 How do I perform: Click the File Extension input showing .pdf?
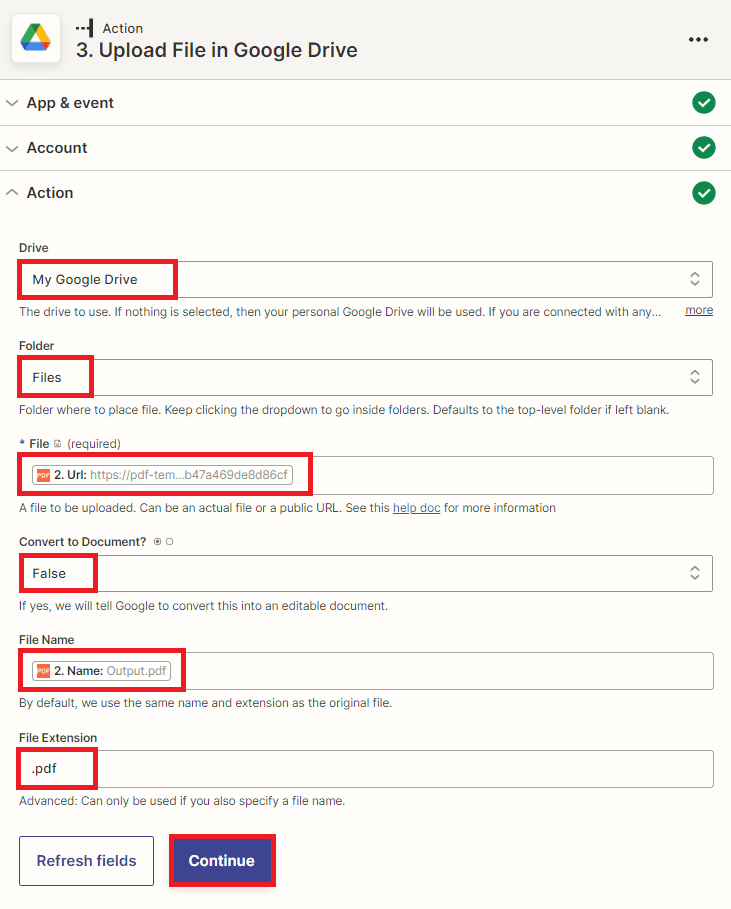365,768
